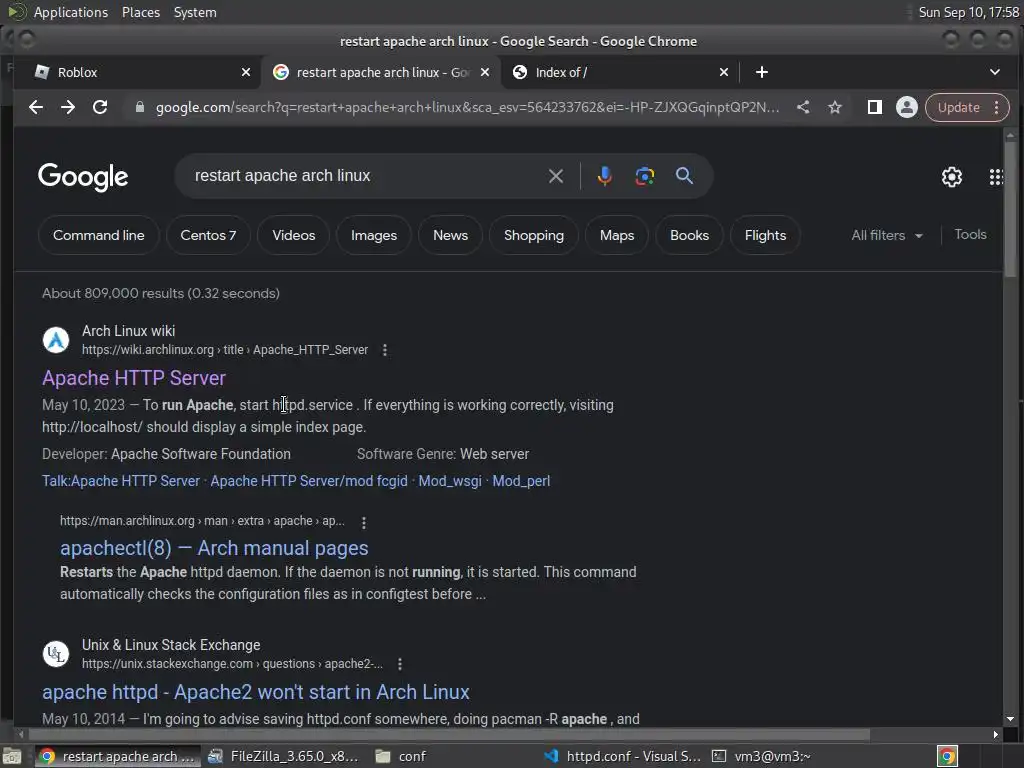1024x768 pixels.
Task: Close the restart apache arch linux tab
Action: (x=485, y=72)
